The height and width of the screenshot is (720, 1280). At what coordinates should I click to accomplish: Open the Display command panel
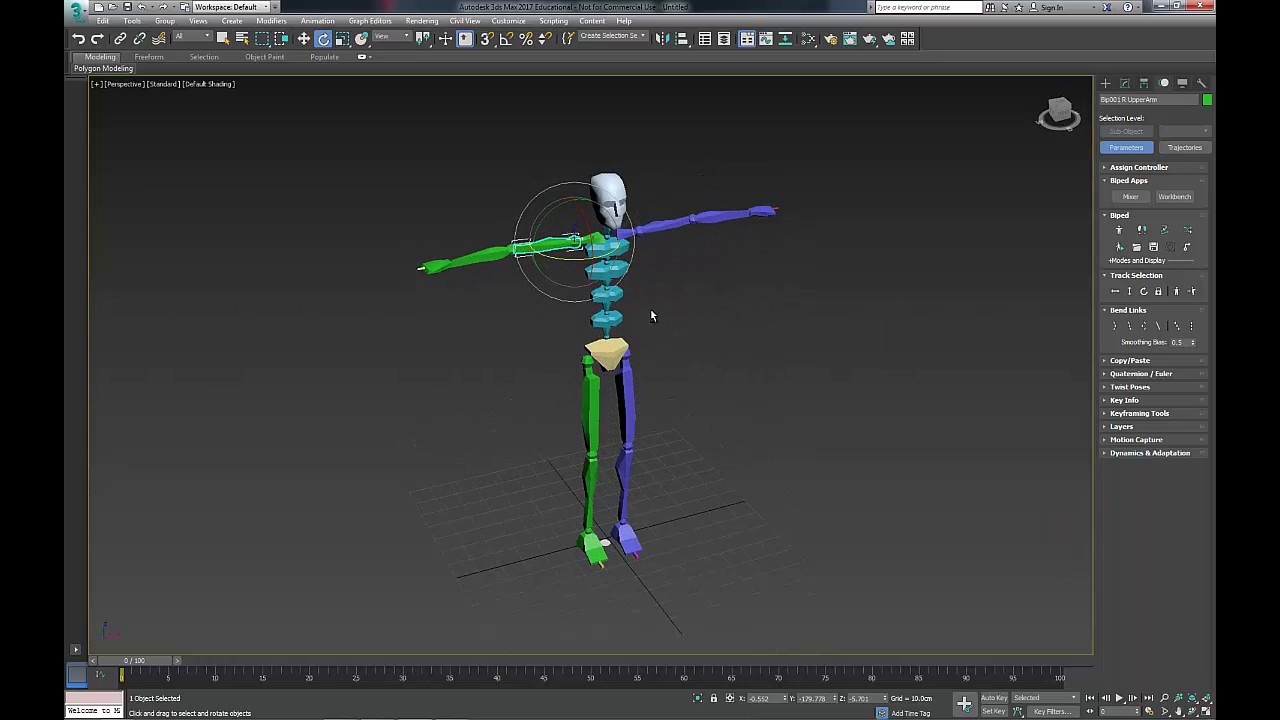click(1182, 83)
